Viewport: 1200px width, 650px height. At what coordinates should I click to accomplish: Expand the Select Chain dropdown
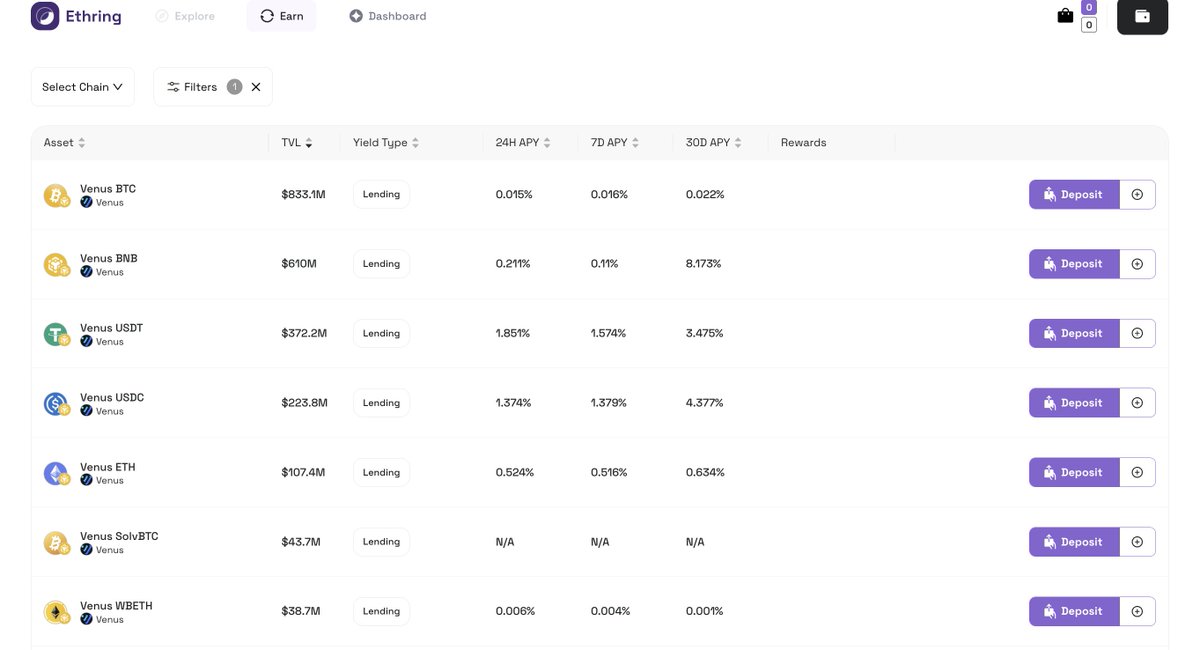pyautogui.click(x=82, y=87)
